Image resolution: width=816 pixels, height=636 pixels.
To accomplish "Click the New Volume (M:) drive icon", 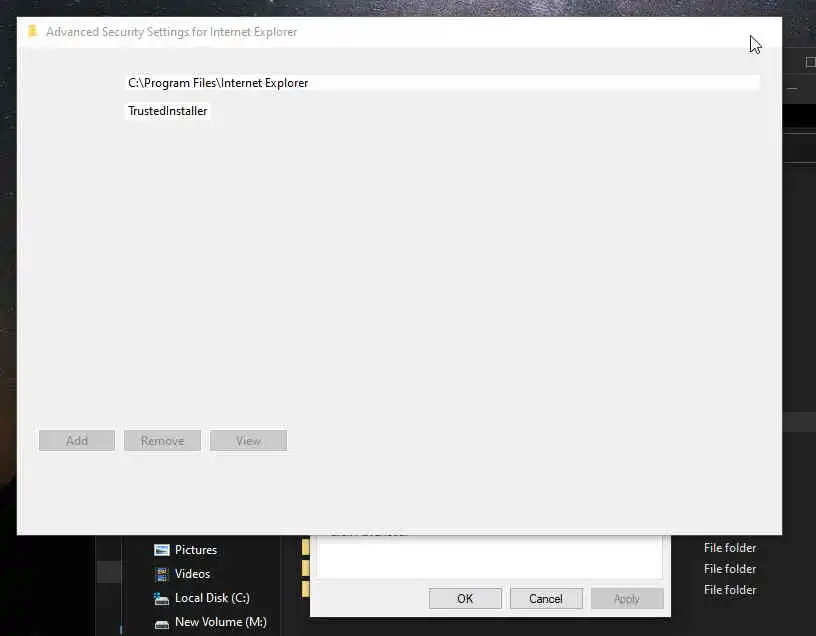I will pyautogui.click(x=162, y=624).
